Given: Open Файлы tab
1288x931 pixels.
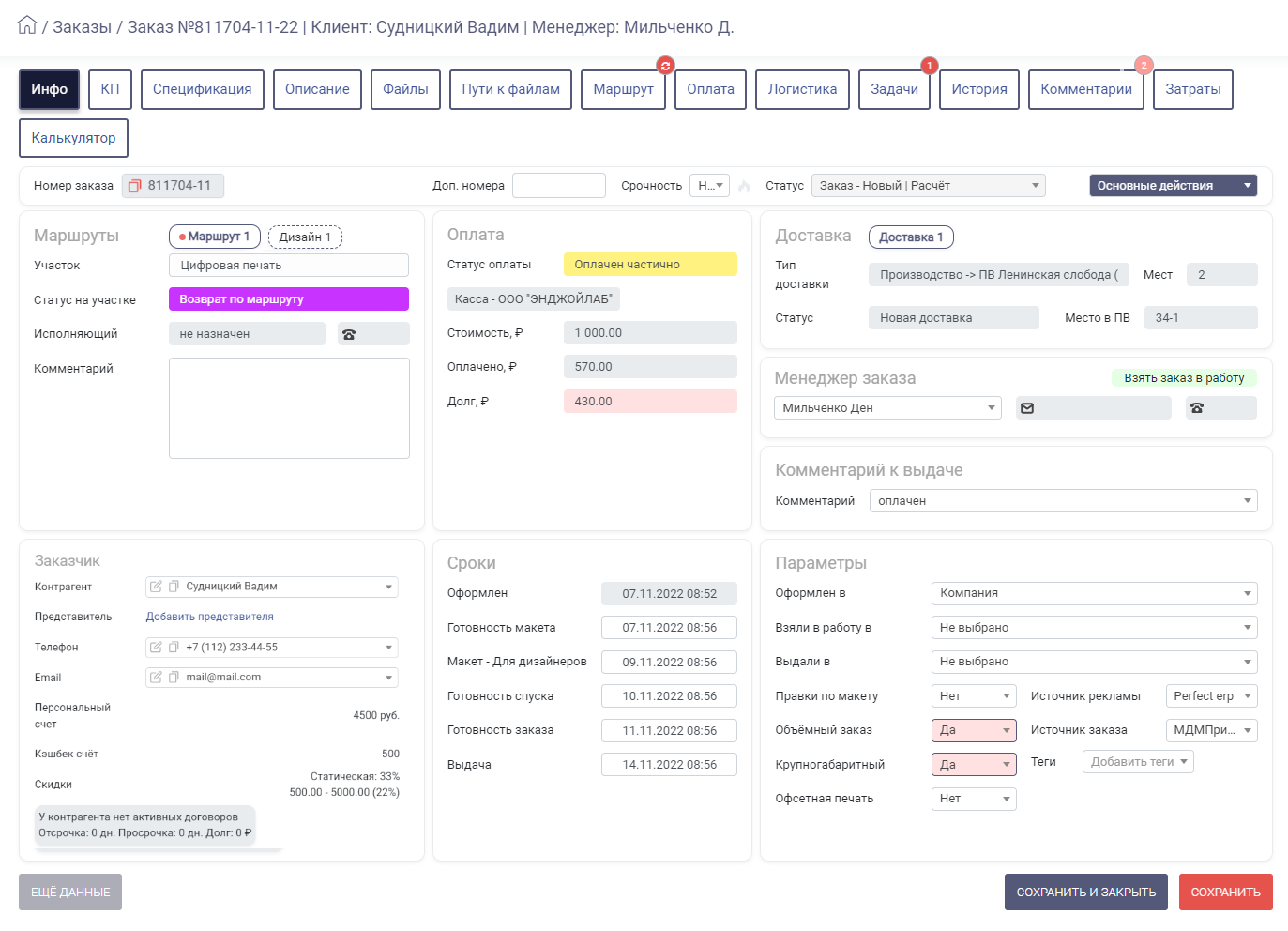Looking at the screenshot, I should coord(405,89).
